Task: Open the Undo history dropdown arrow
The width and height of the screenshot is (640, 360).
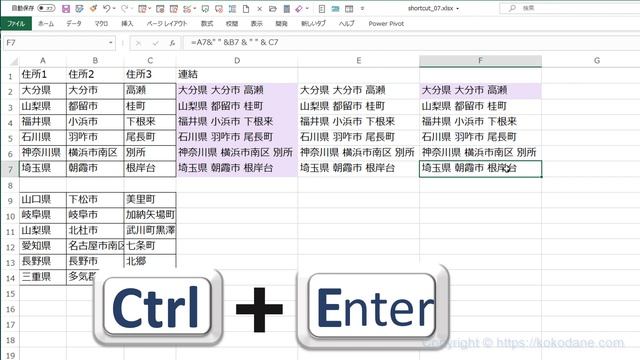Action: [x=114, y=9]
